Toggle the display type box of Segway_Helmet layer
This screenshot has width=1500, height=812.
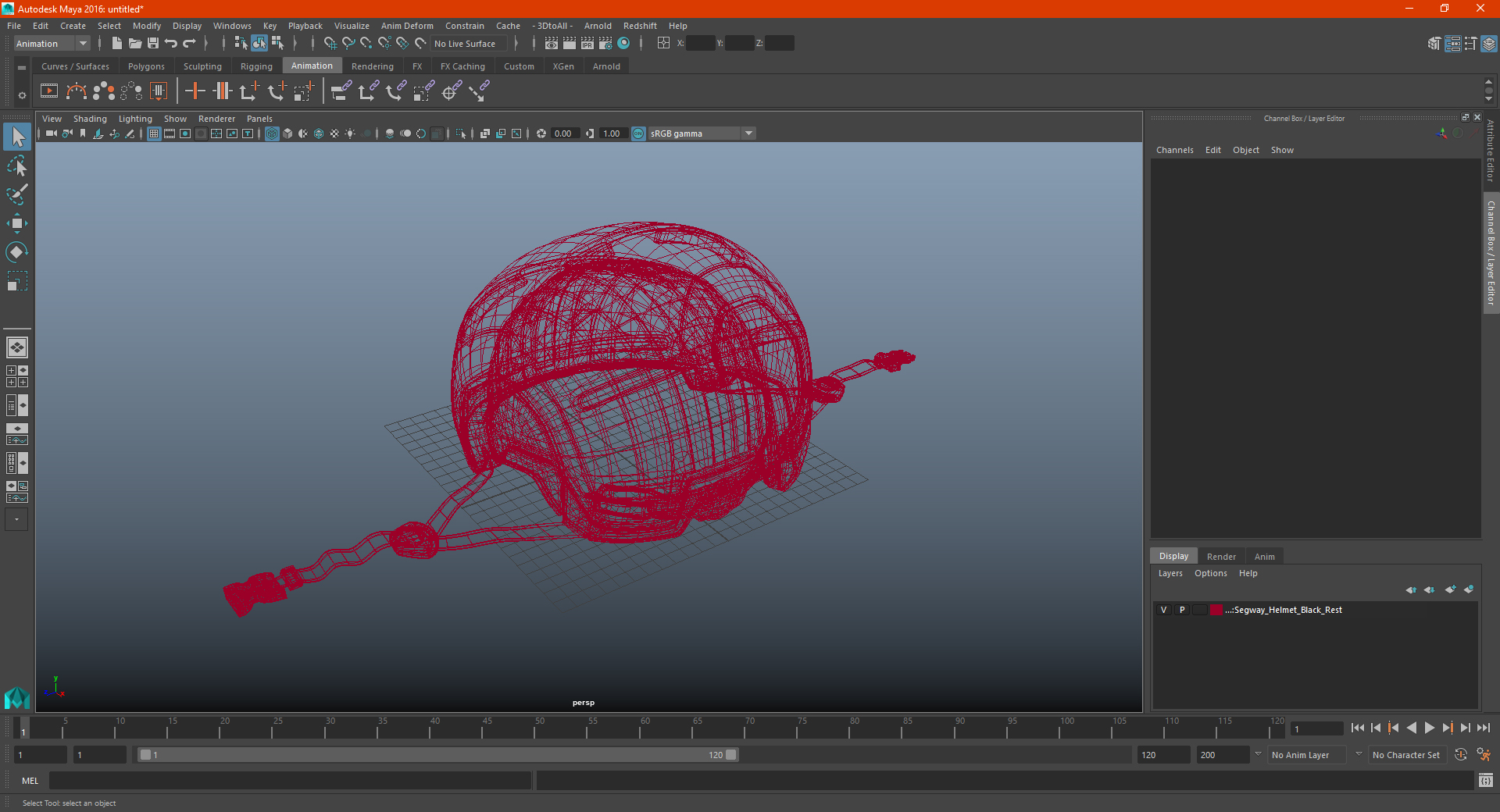click(1200, 610)
